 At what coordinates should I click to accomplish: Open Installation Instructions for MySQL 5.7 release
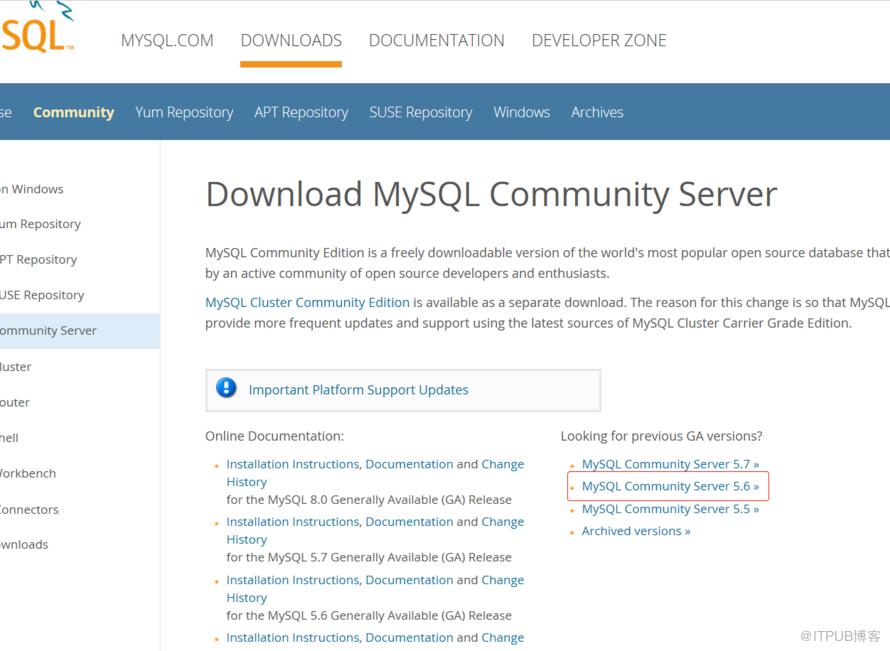(293, 522)
